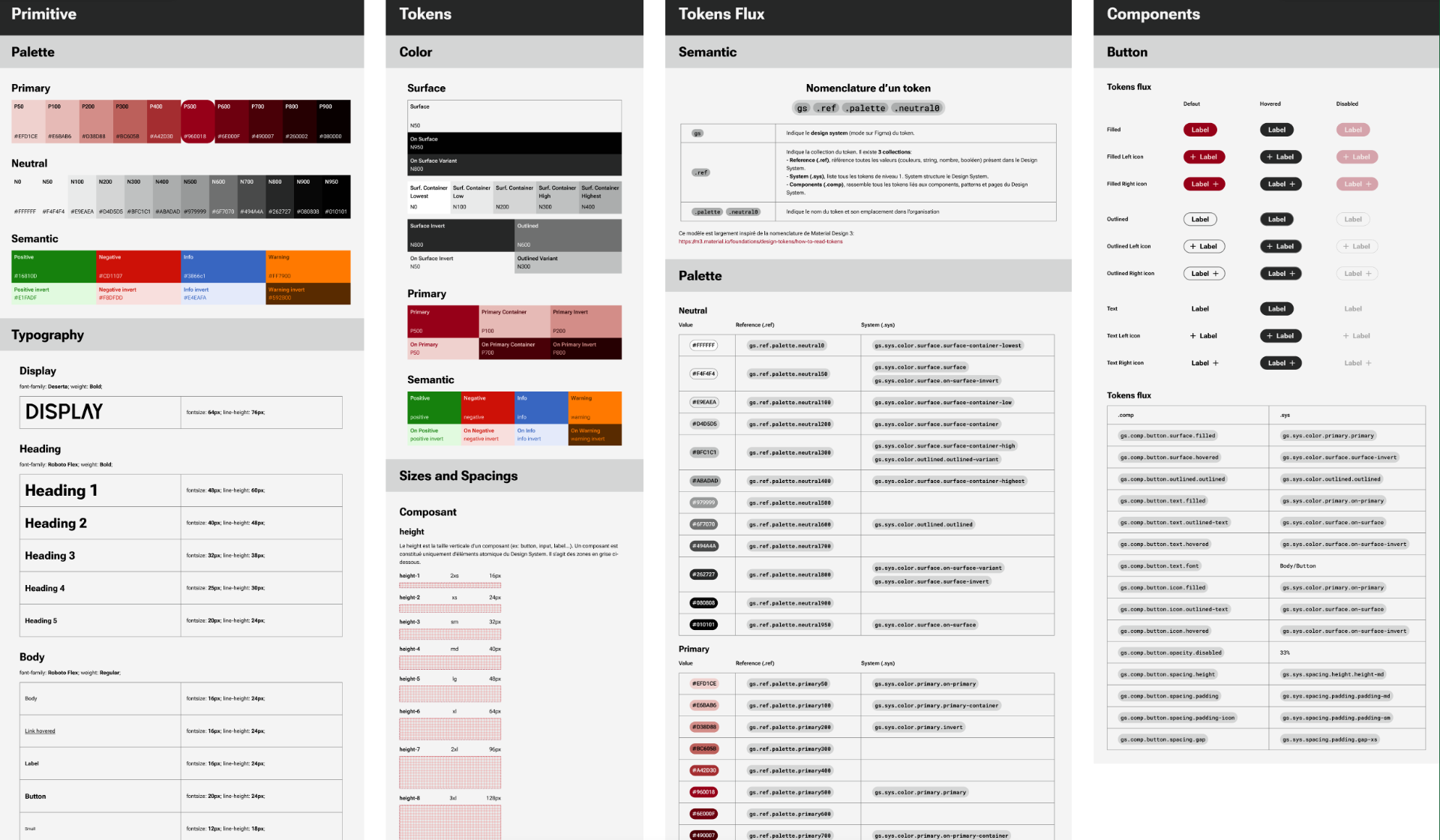Image resolution: width=1440 pixels, height=840 pixels.
Task: Click the gs chip in nomenclature header
Action: 802,108
